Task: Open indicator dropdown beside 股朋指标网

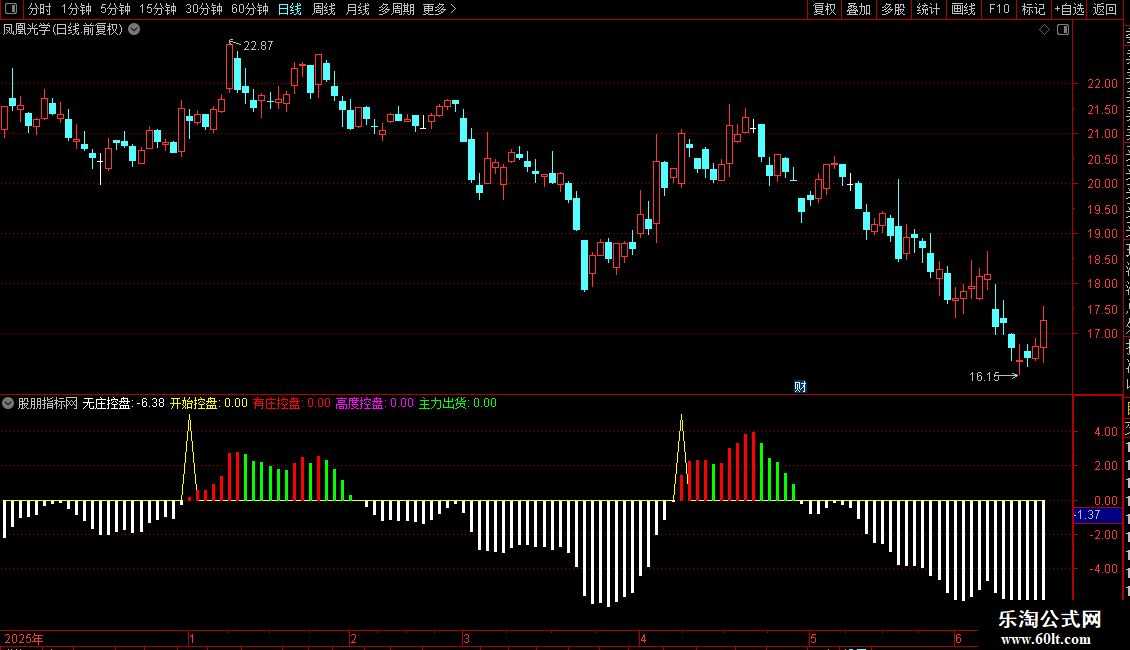Action: click(8, 404)
